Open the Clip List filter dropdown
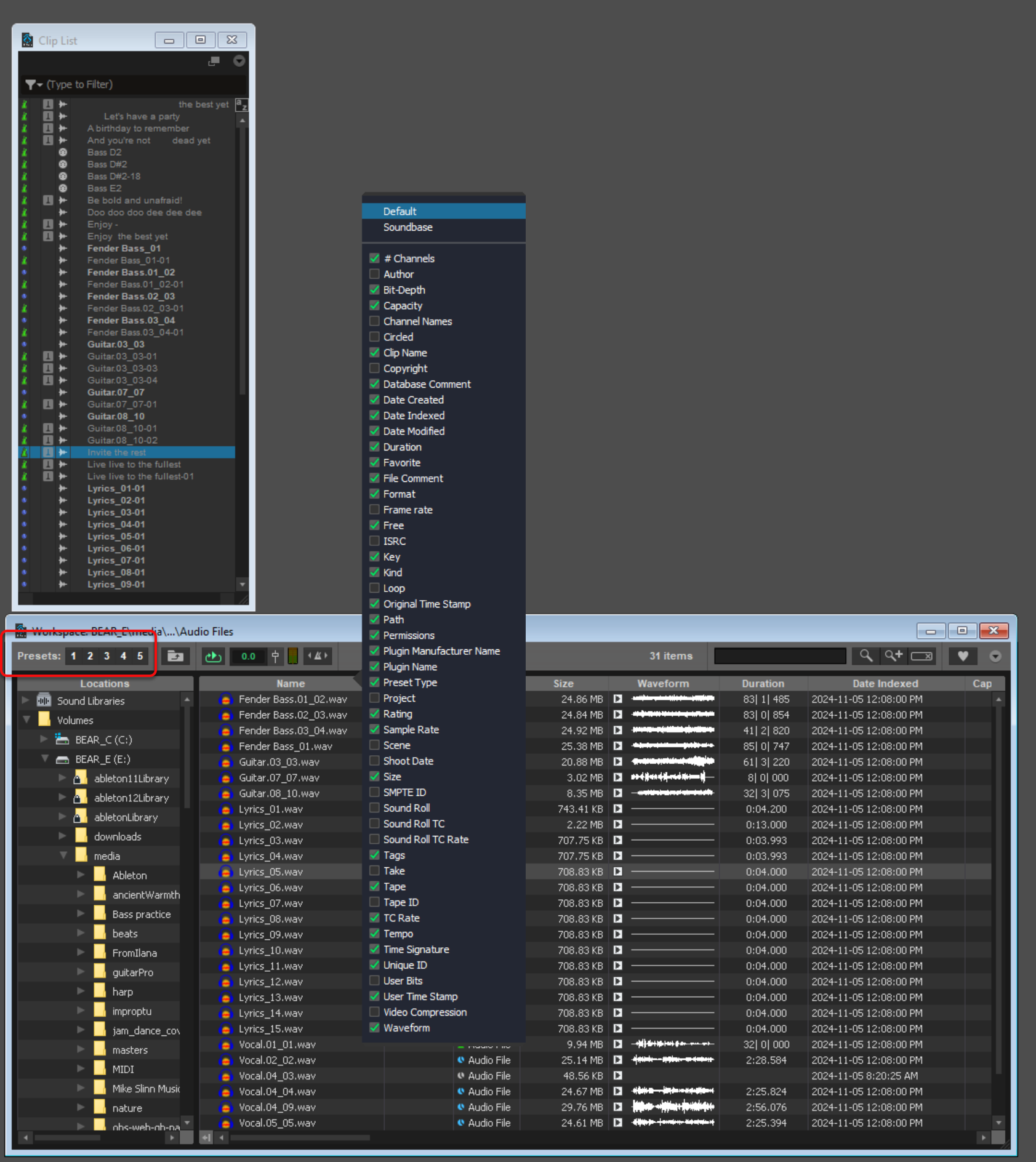1036x1162 pixels. [33, 84]
